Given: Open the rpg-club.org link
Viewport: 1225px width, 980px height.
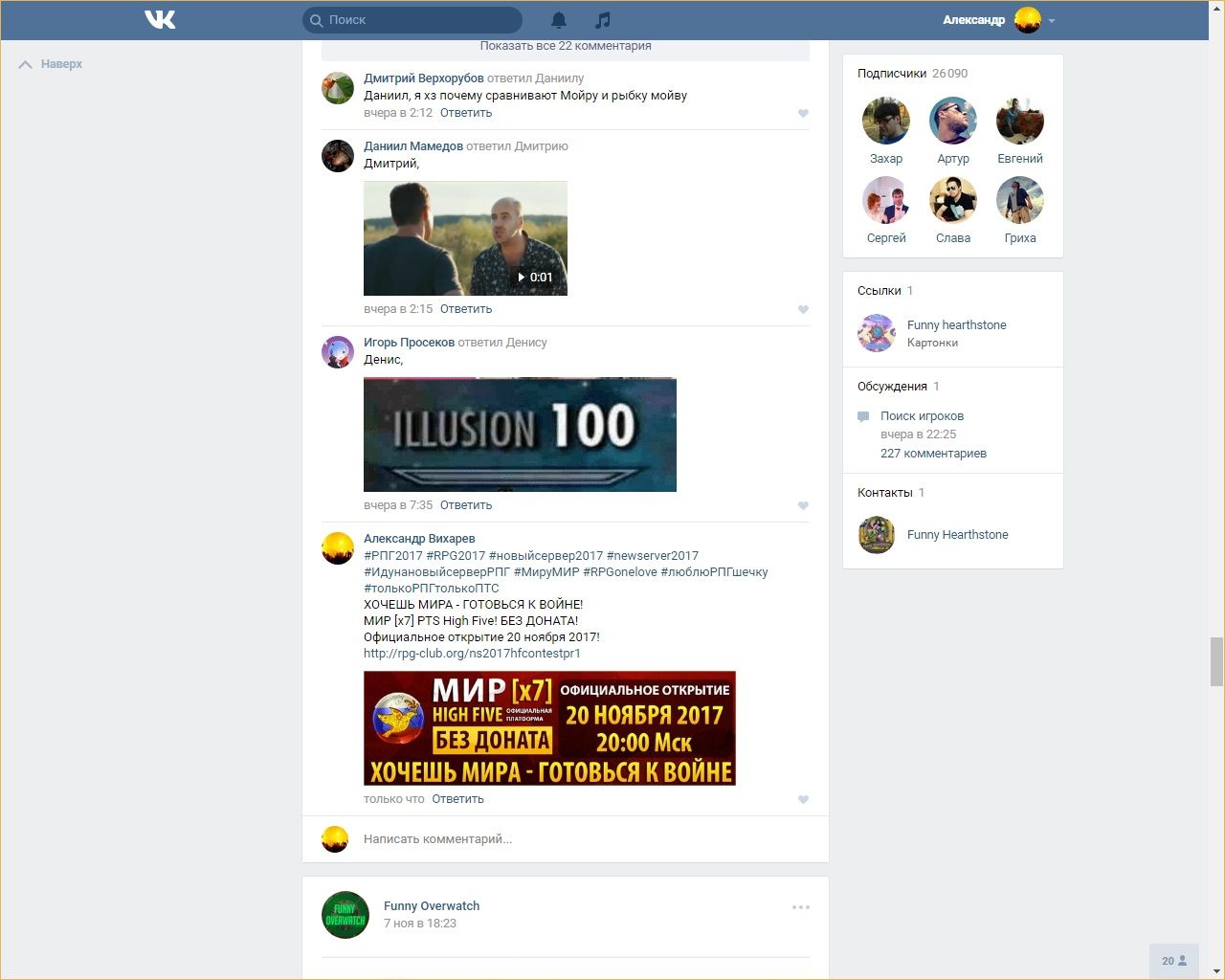Looking at the screenshot, I should (x=472, y=654).
